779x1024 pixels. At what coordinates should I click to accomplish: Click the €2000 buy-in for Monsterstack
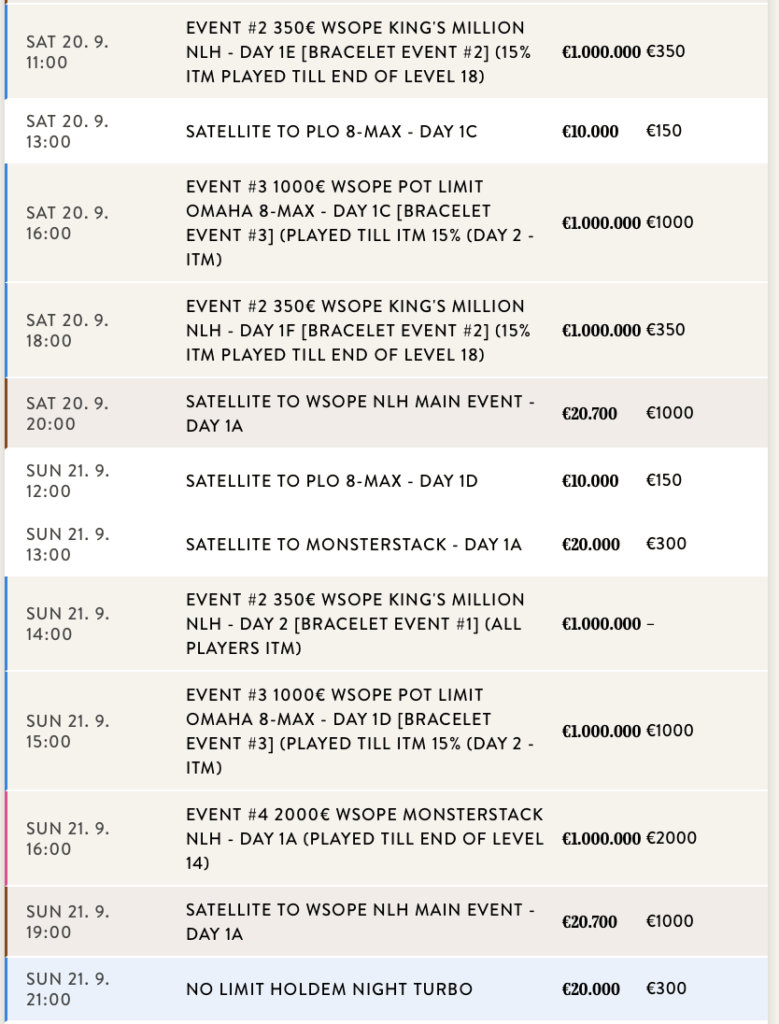pyautogui.click(x=671, y=838)
